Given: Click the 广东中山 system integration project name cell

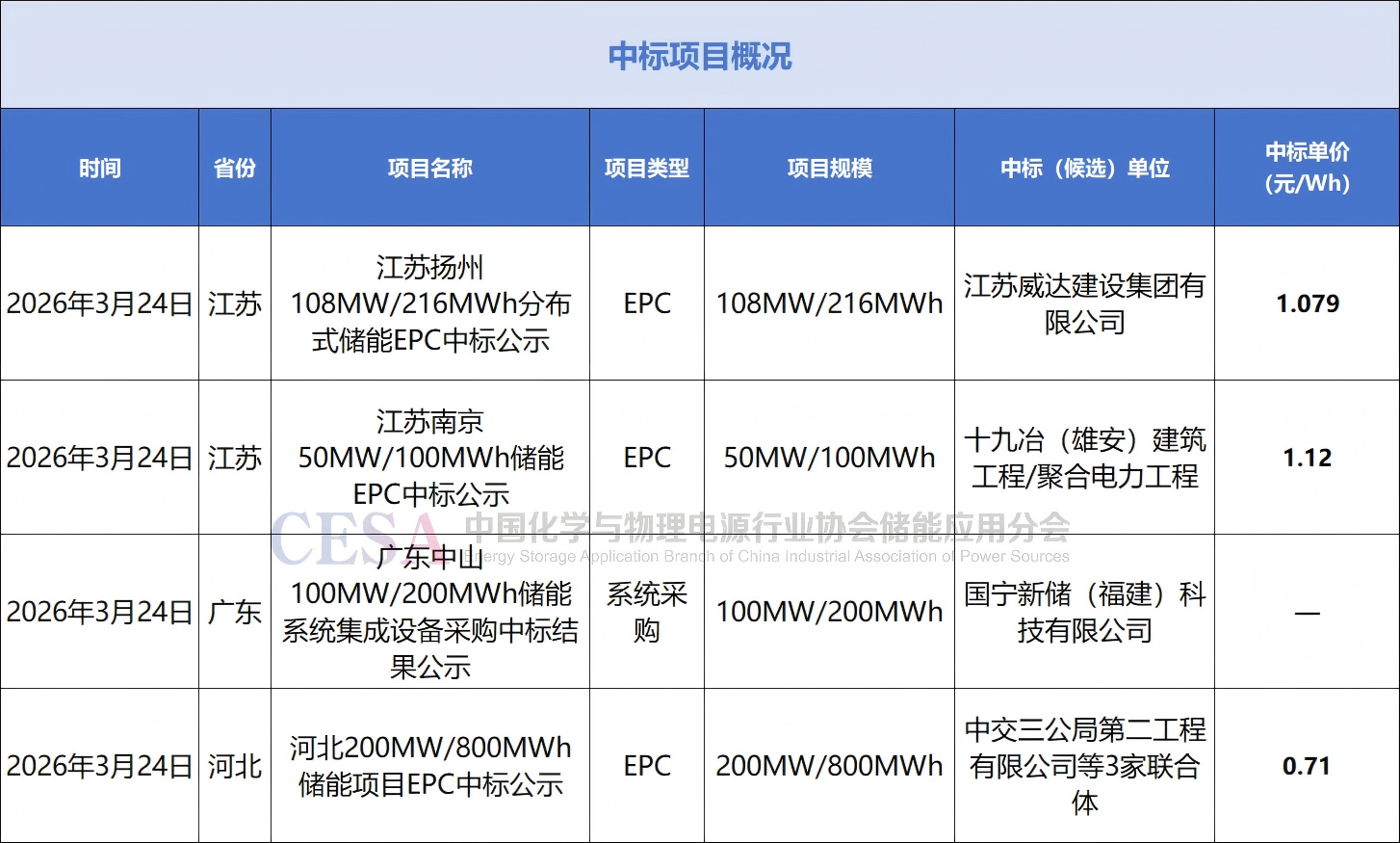Looking at the screenshot, I should coord(429,612).
